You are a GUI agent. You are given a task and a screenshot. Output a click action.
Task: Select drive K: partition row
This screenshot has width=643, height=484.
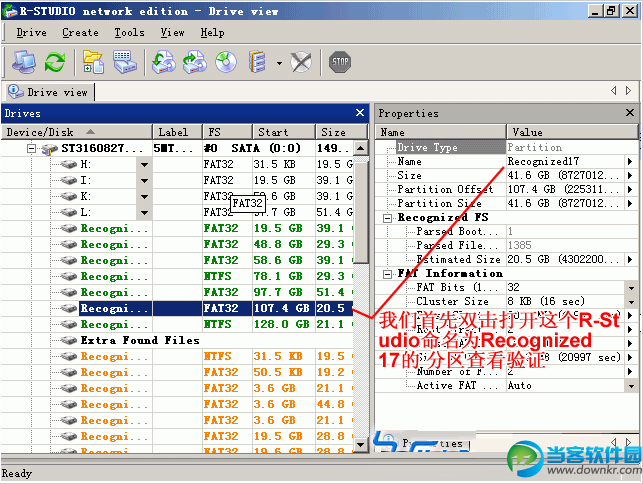point(177,196)
